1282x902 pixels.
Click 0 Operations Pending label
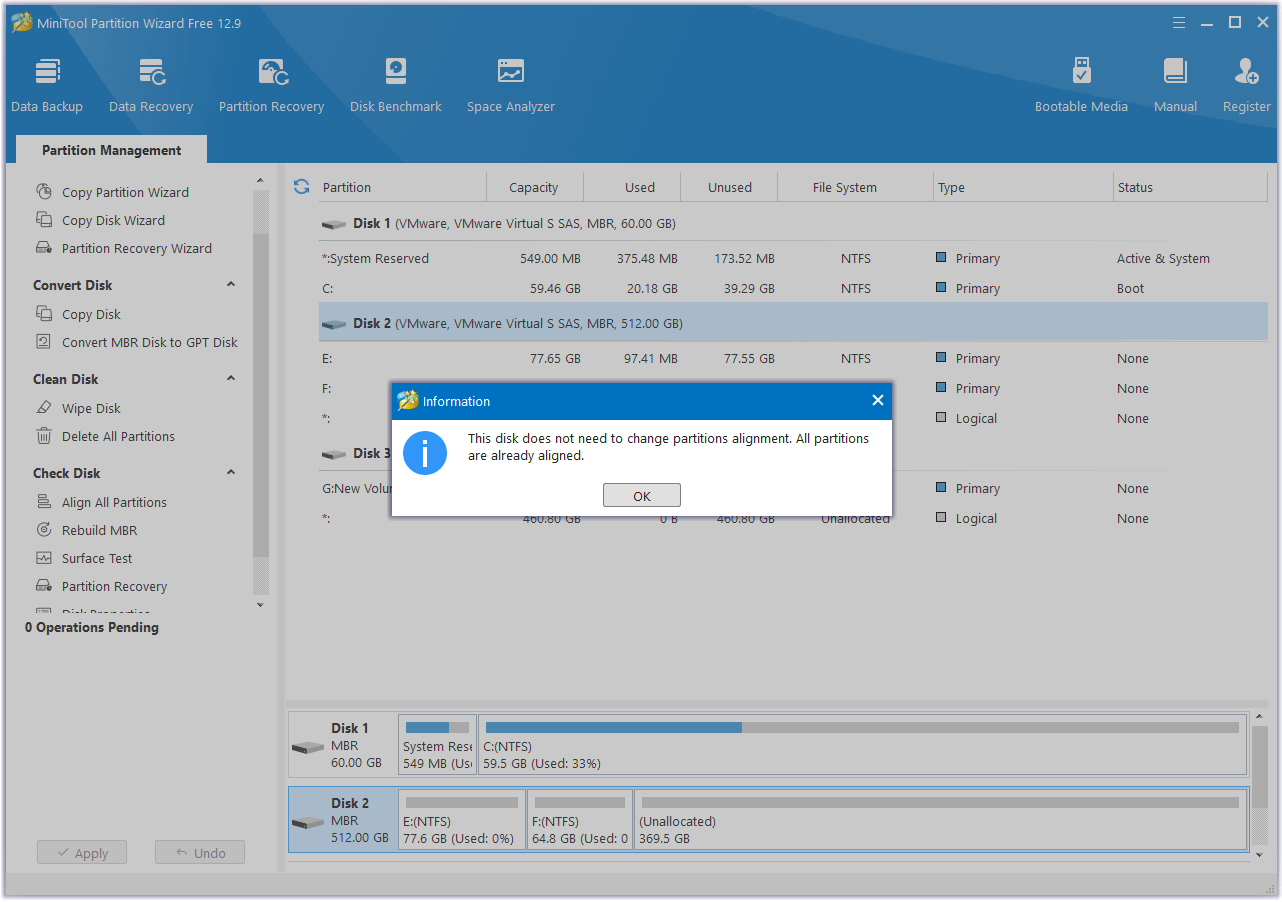[x=92, y=627]
